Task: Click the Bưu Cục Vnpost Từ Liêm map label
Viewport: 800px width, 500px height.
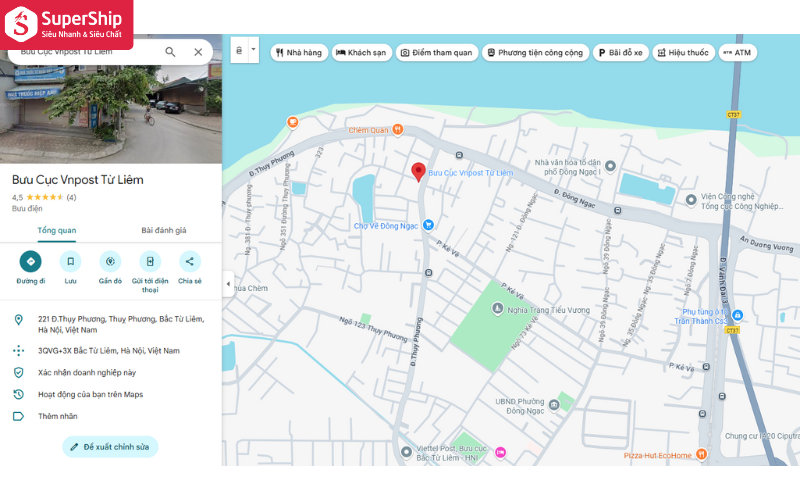Action: [x=470, y=173]
